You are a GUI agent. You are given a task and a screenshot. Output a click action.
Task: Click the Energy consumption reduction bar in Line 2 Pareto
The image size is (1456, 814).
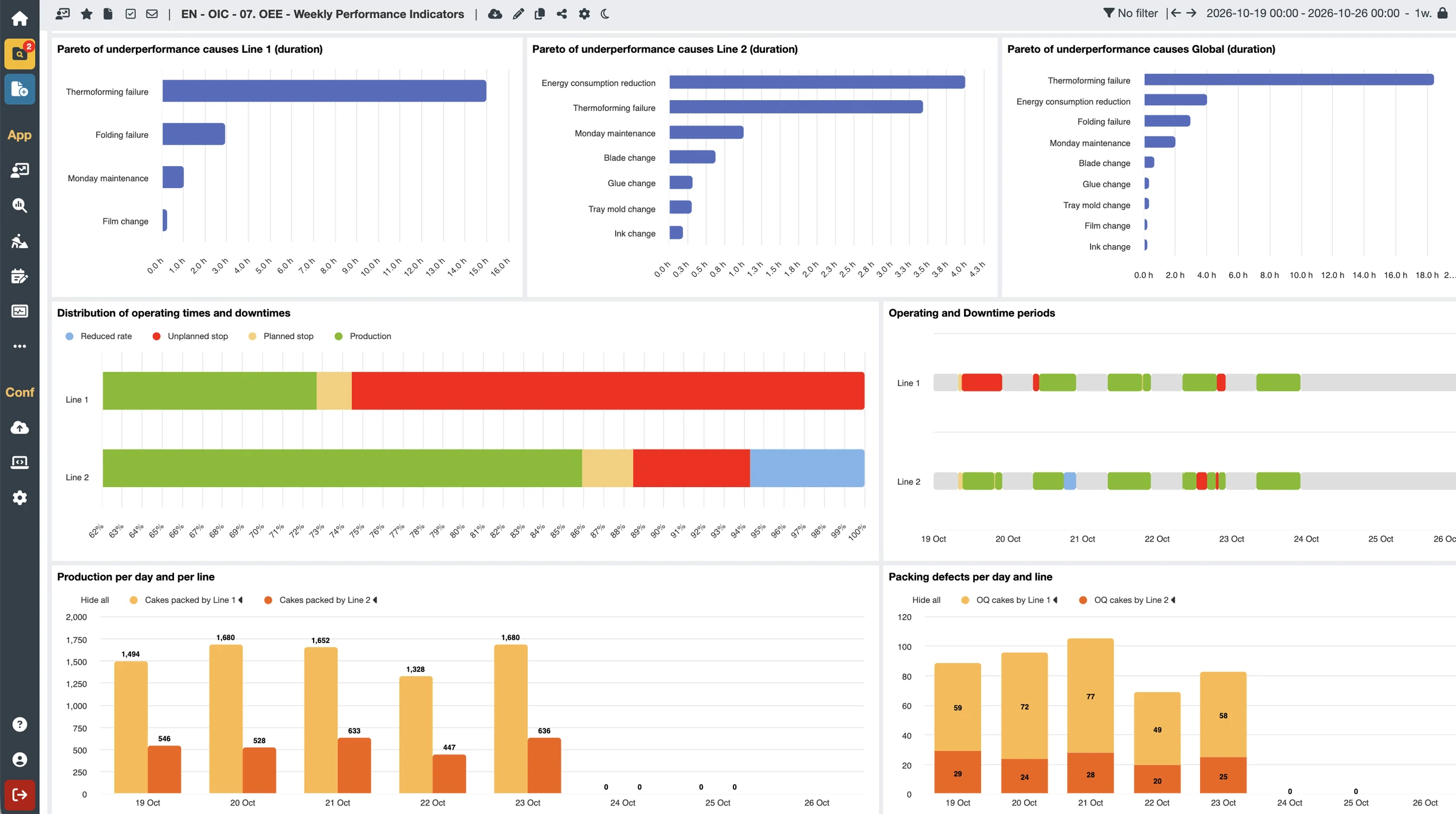[x=817, y=82]
